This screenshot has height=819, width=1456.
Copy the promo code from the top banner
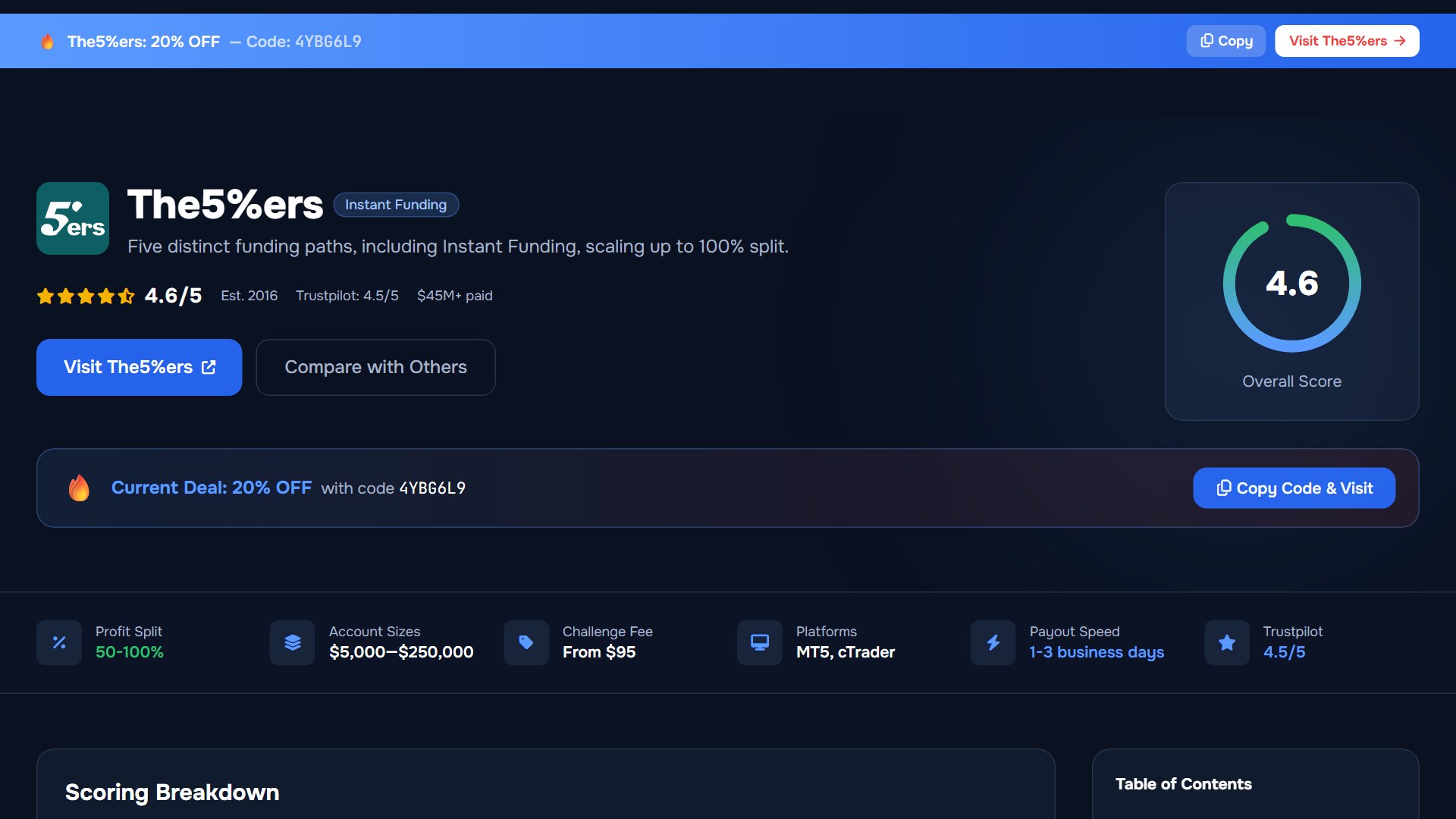[x=1225, y=41]
